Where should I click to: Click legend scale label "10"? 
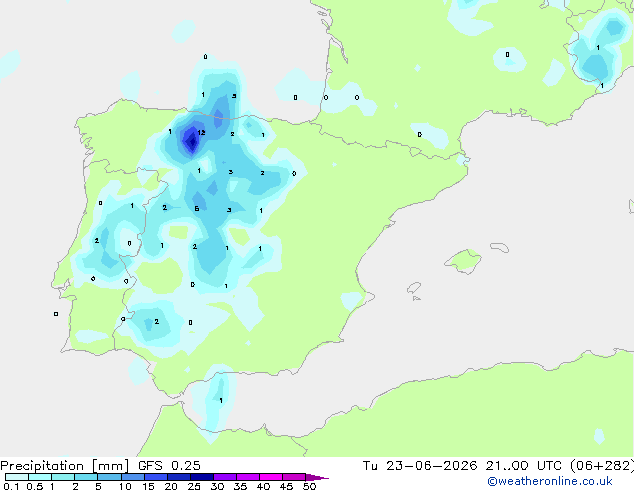click(x=125, y=486)
